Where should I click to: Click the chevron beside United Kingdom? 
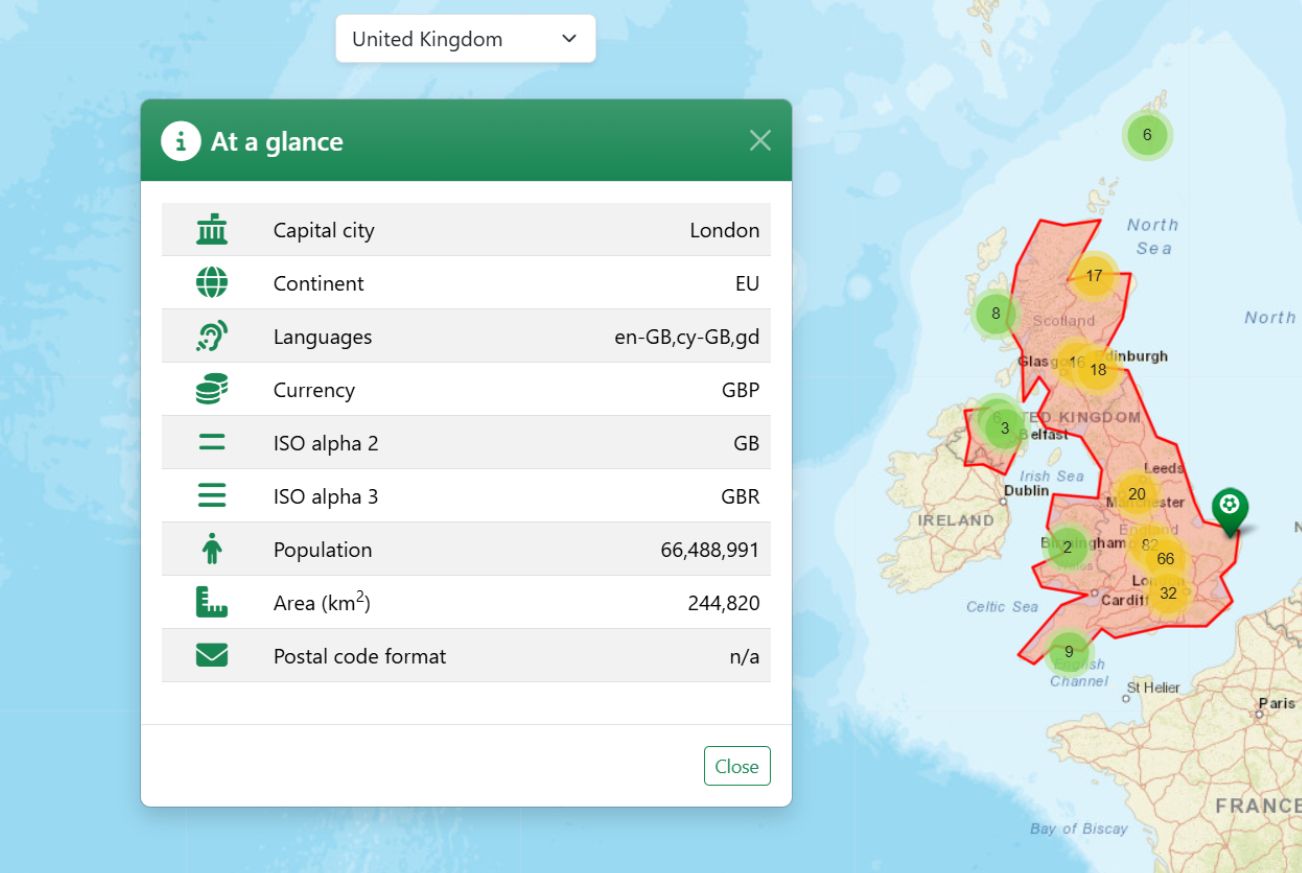pos(568,38)
